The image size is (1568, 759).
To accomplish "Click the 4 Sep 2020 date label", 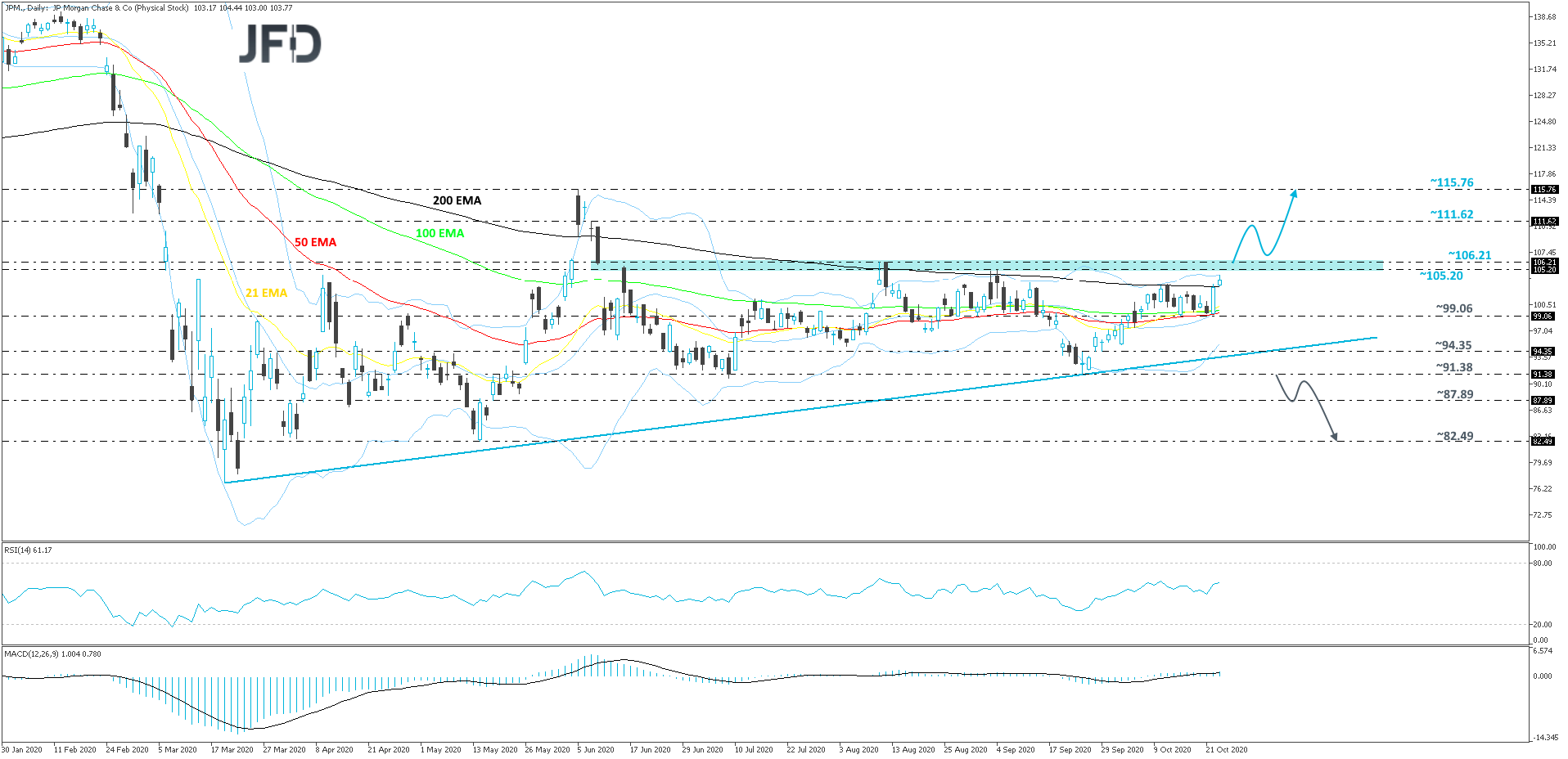I will [x=1016, y=749].
